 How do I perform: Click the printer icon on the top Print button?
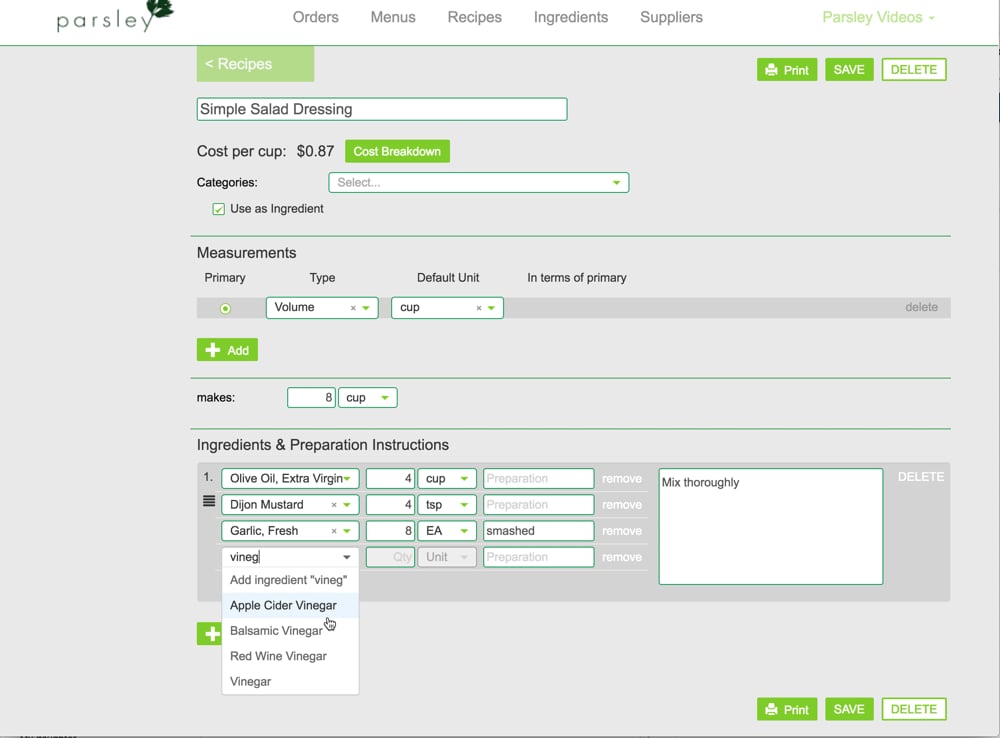(771, 69)
